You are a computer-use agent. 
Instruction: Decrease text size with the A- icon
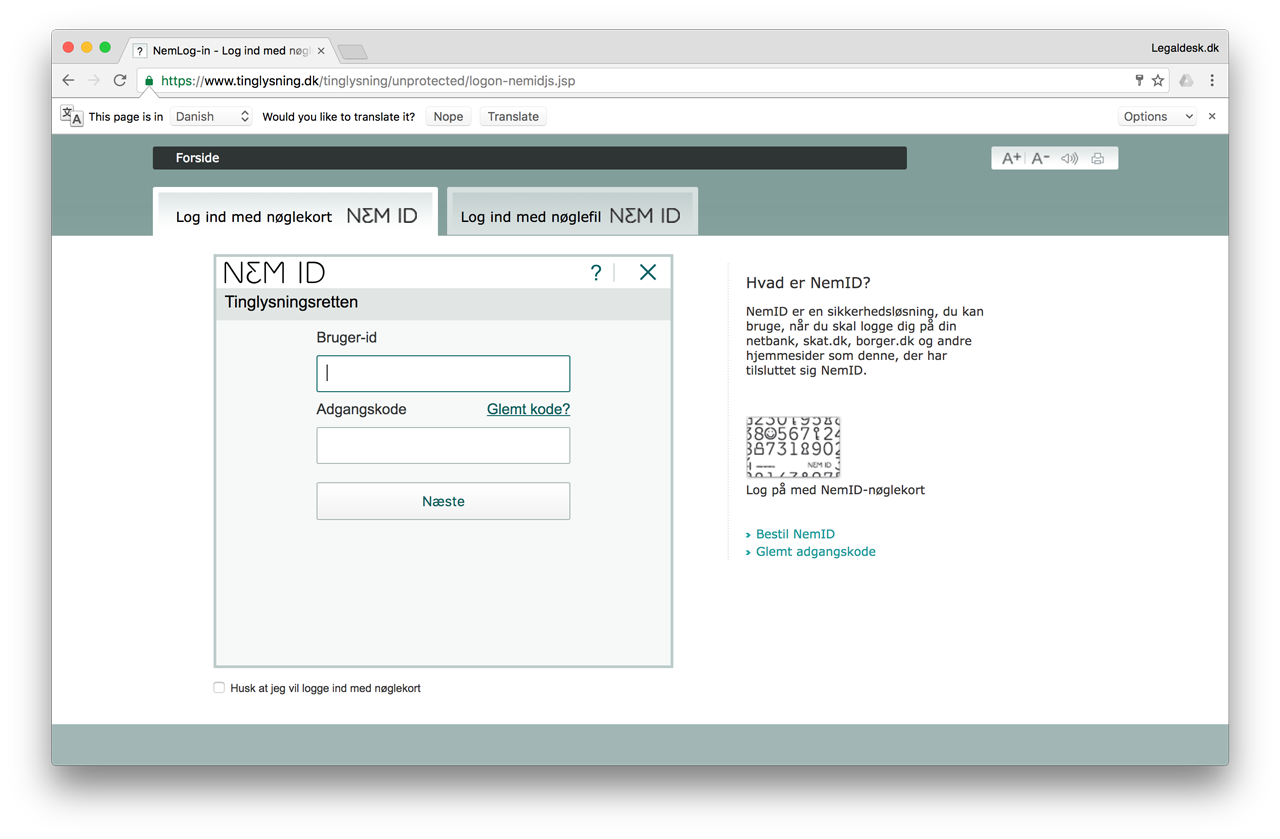coord(1041,158)
